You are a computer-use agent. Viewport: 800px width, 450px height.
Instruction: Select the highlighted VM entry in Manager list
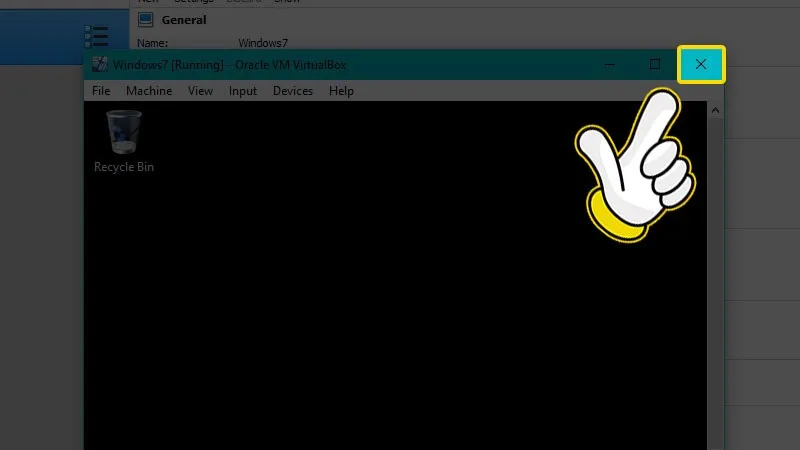coord(40,38)
